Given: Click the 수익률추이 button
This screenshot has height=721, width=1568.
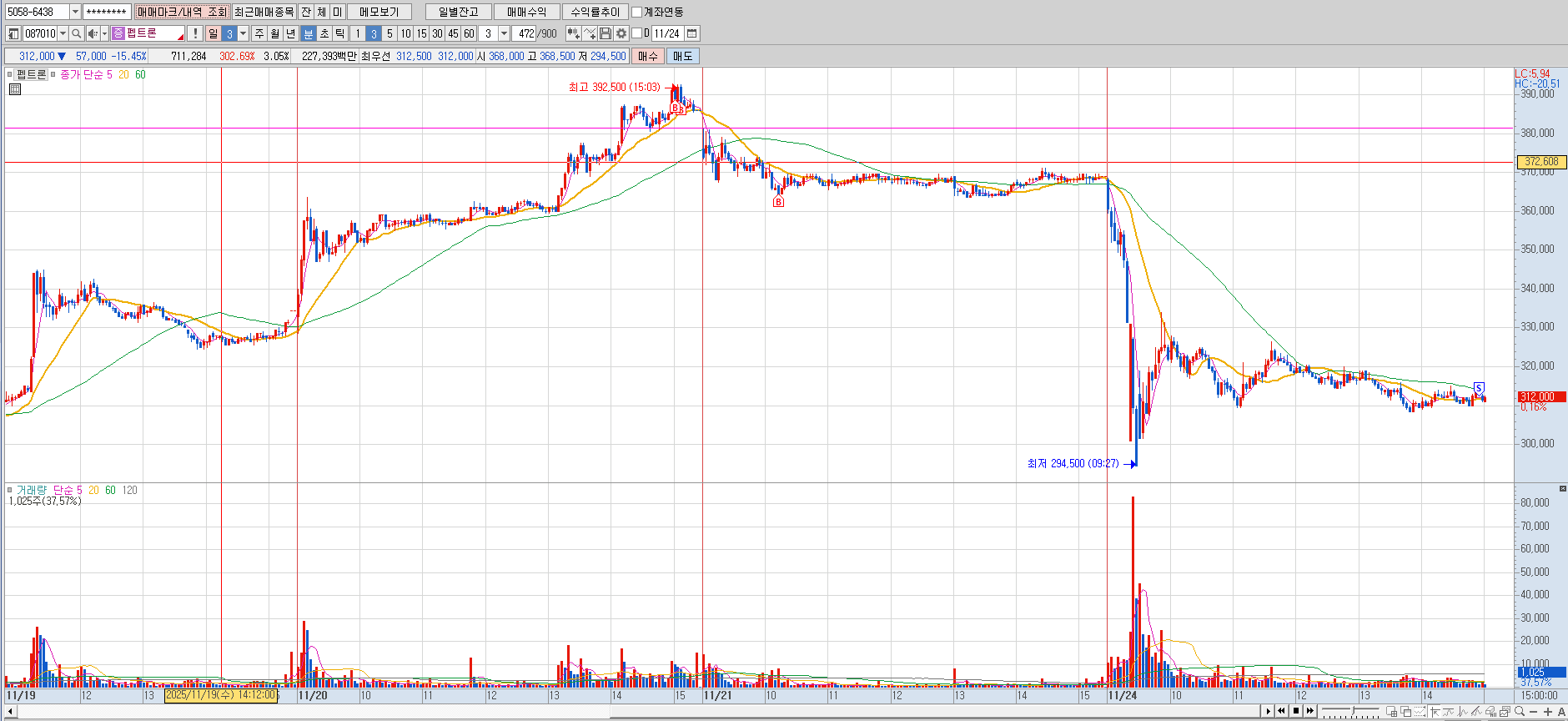Looking at the screenshot, I should point(596,12).
